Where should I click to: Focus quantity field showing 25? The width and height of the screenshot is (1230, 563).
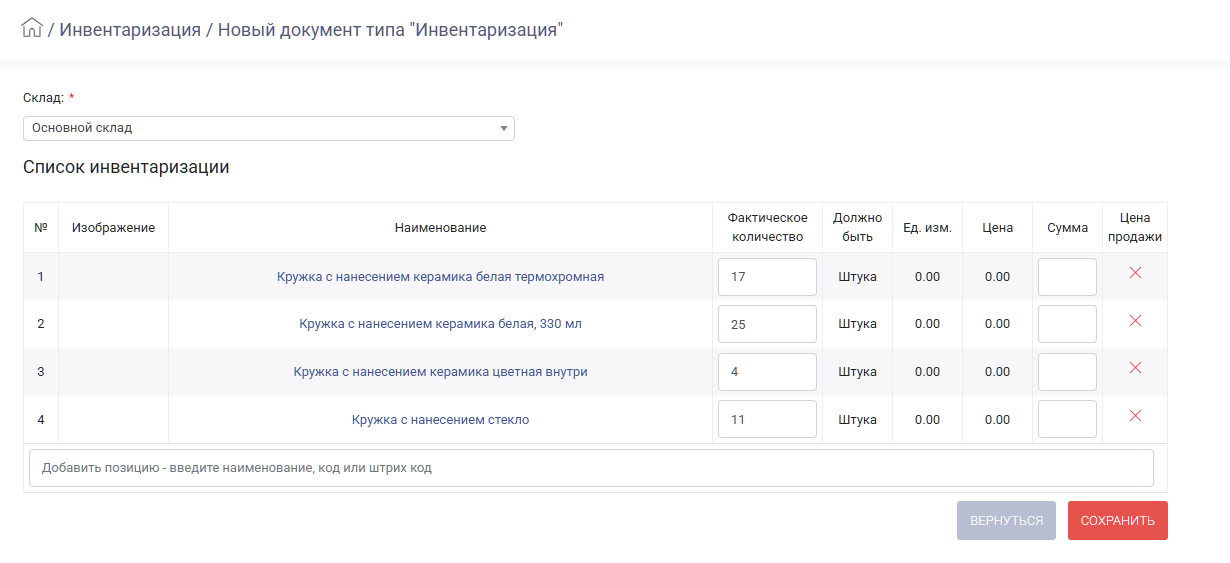tap(767, 324)
